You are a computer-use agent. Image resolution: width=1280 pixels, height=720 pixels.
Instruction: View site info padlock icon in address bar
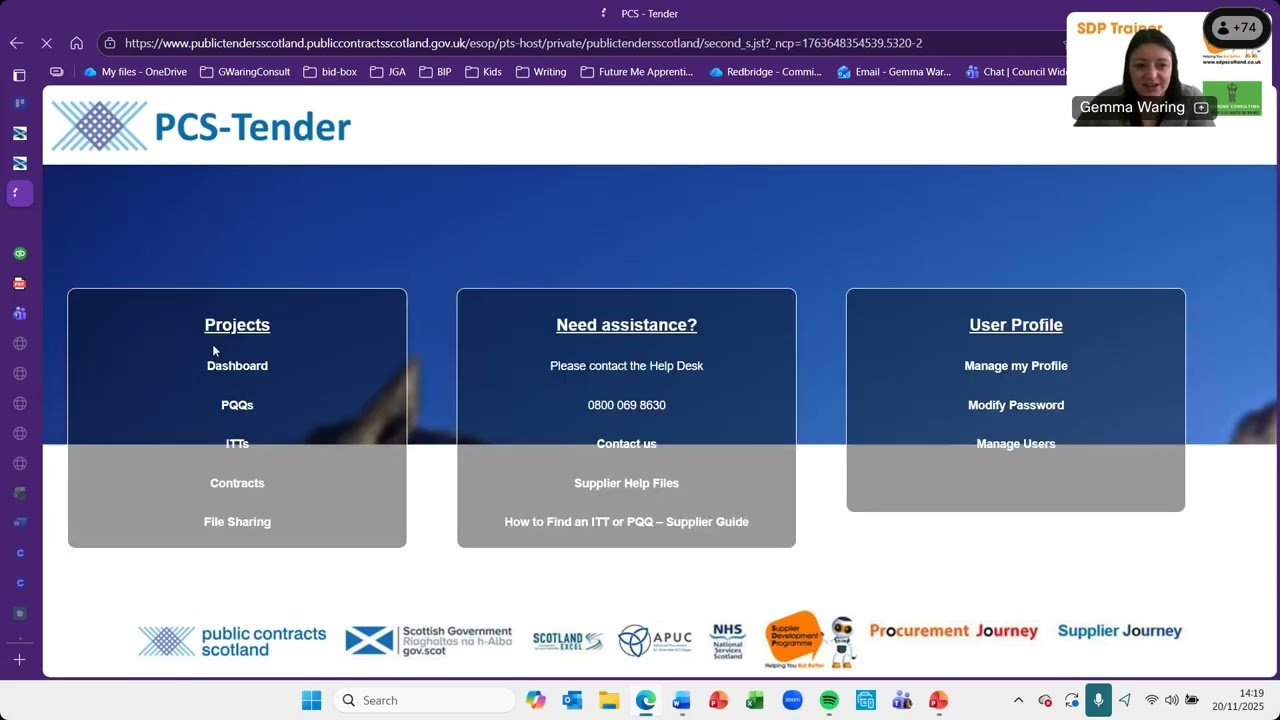click(110, 43)
